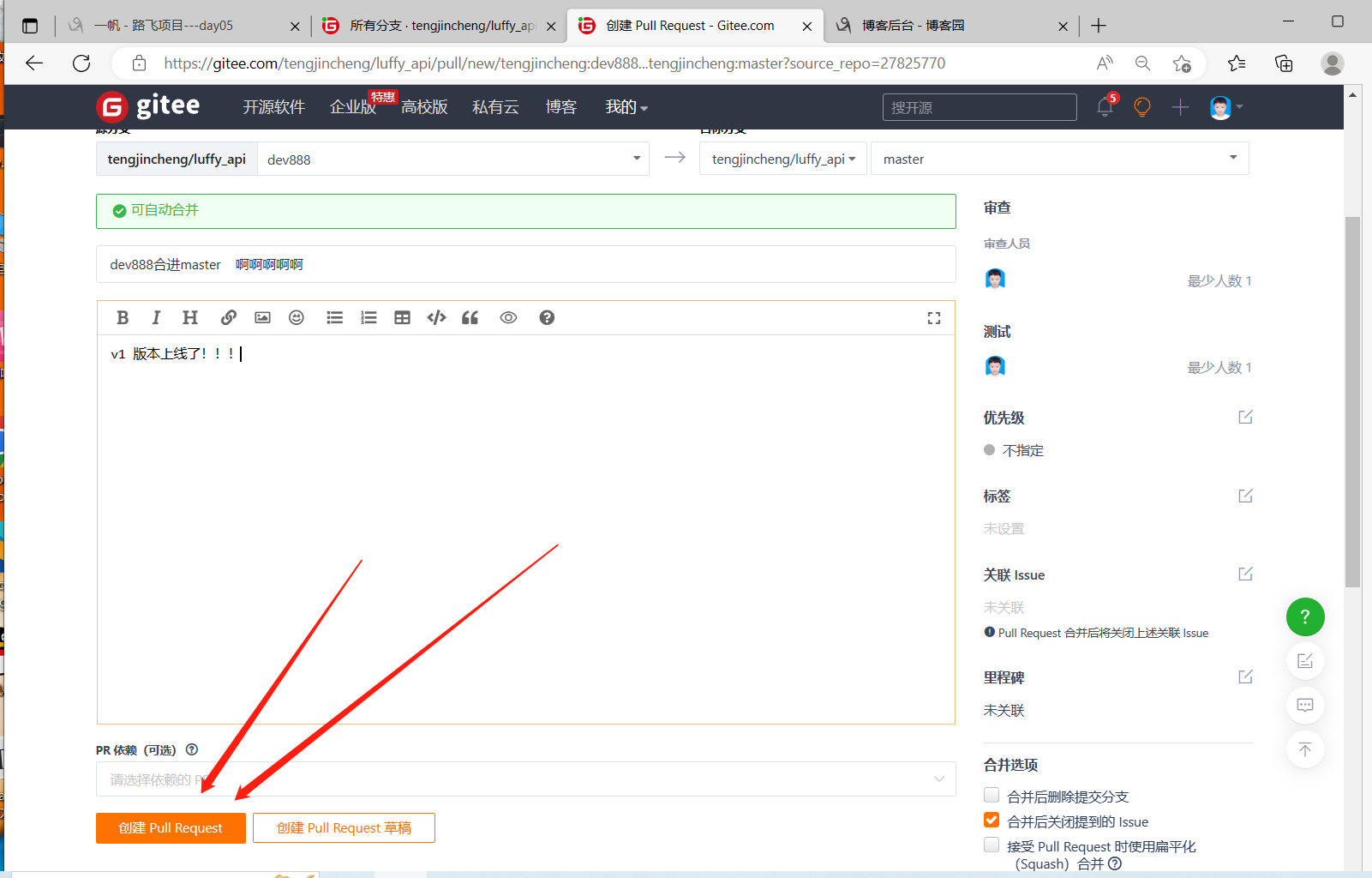The height and width of the screenshot is (878, 1372).
Task: Switch to the 所有分支 luffy_api browser tab
Action: [x=437, y=26]
